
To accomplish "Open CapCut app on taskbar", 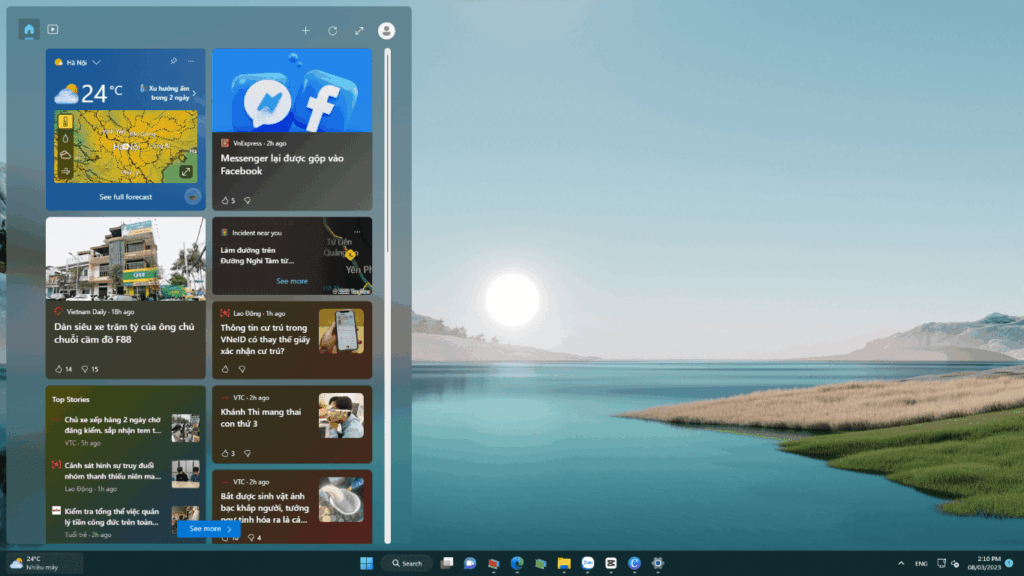I will pyautogui.click(x=611, y=563).
